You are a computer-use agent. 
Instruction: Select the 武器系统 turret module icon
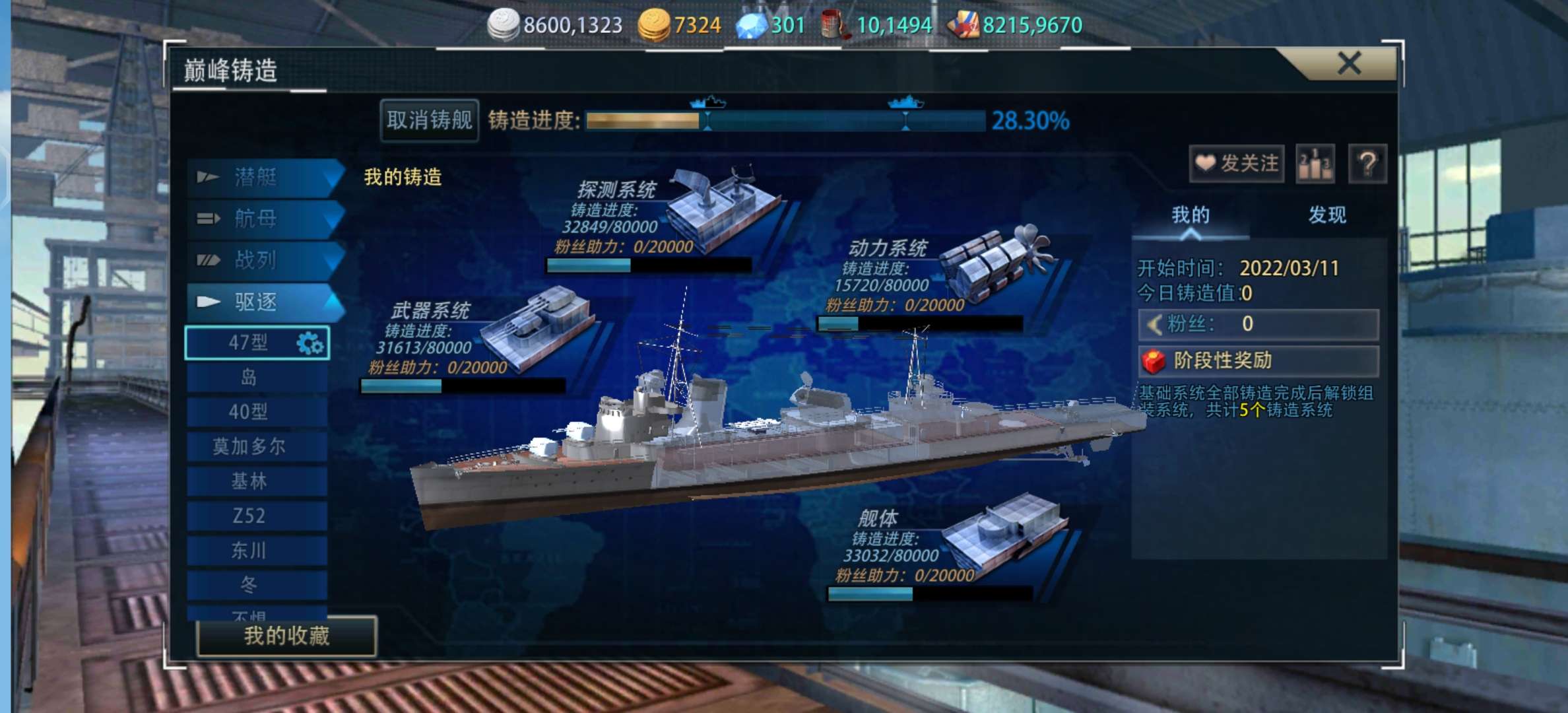[536, 329]
